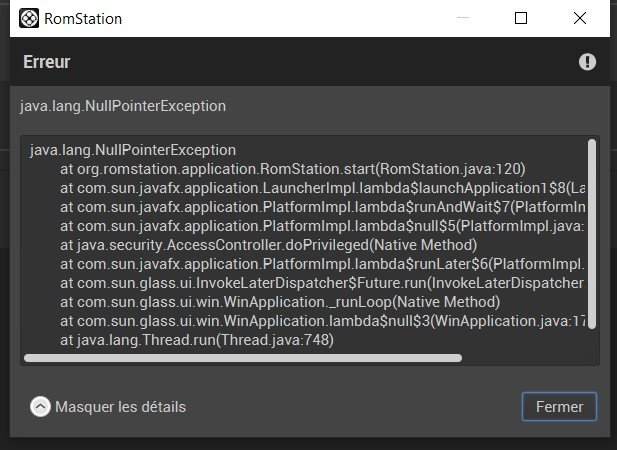Close the RomStation window with the X
The height and width of the screenshot is (450, 617).
580,18
